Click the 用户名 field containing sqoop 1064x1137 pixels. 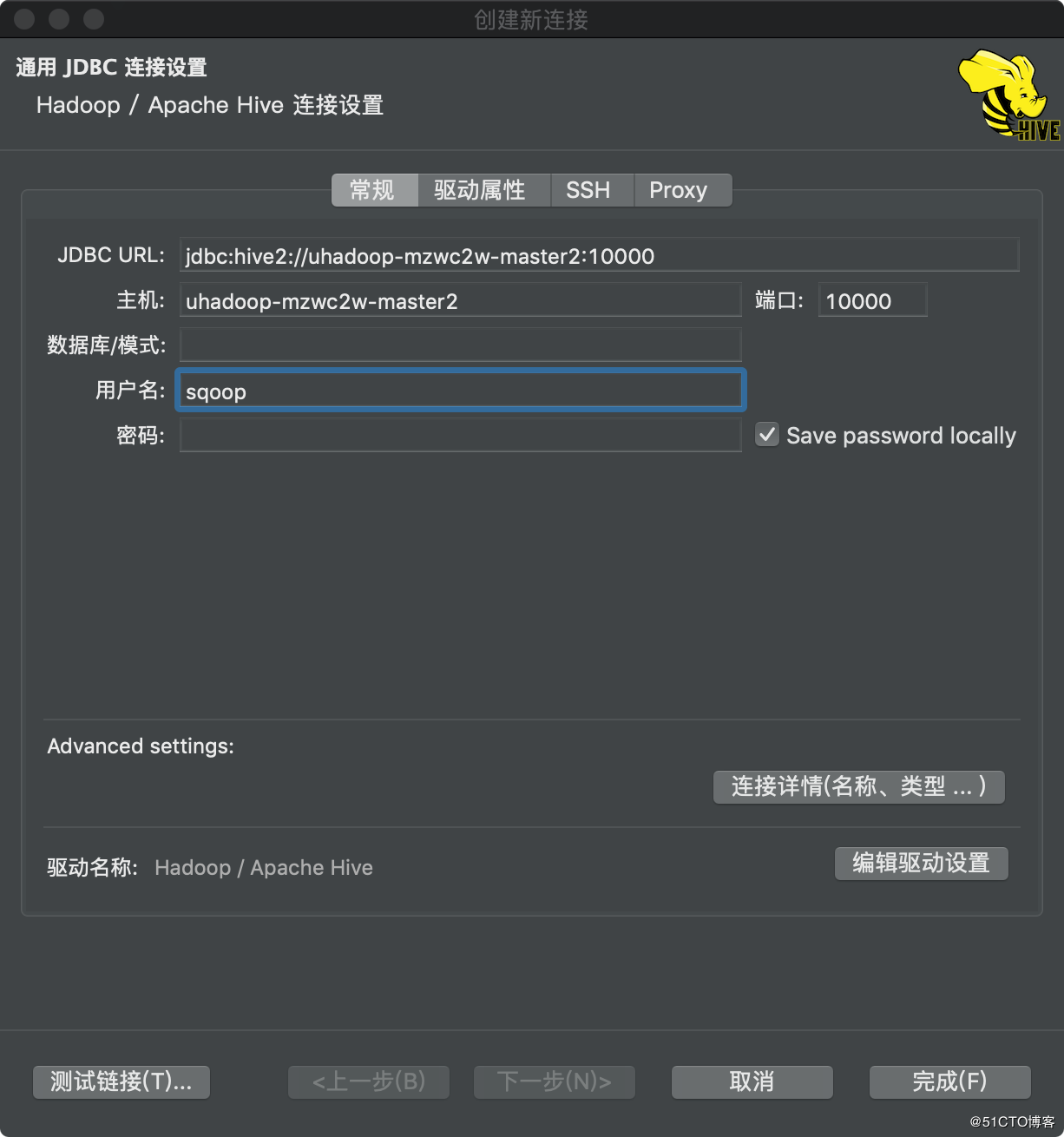[x=460, y=391]
